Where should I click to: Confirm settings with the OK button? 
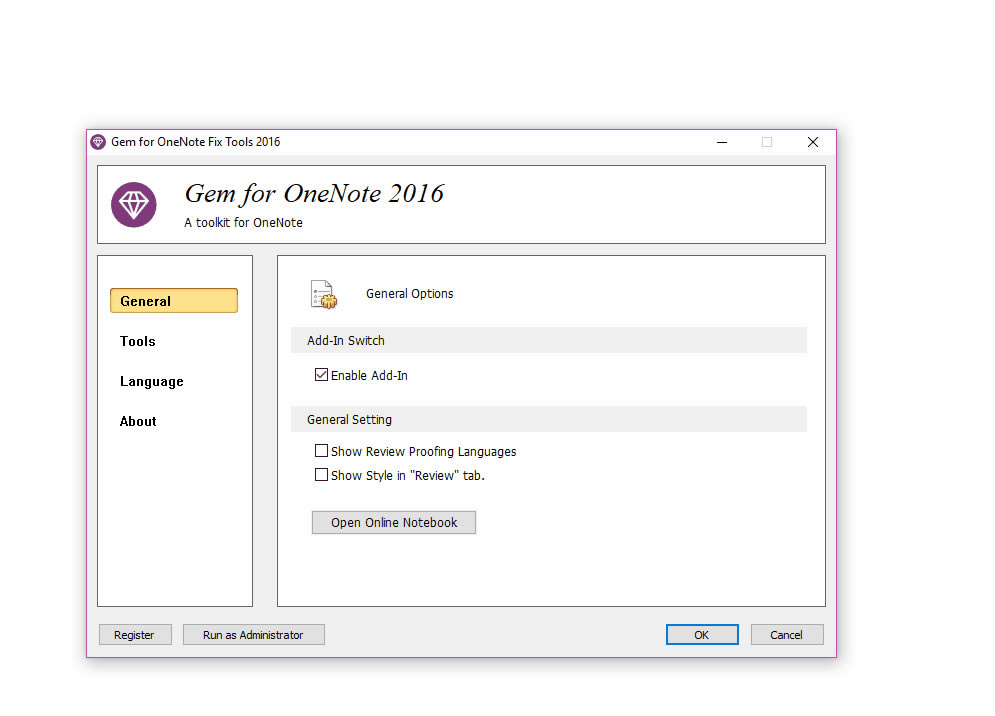[x=702, y=634]
